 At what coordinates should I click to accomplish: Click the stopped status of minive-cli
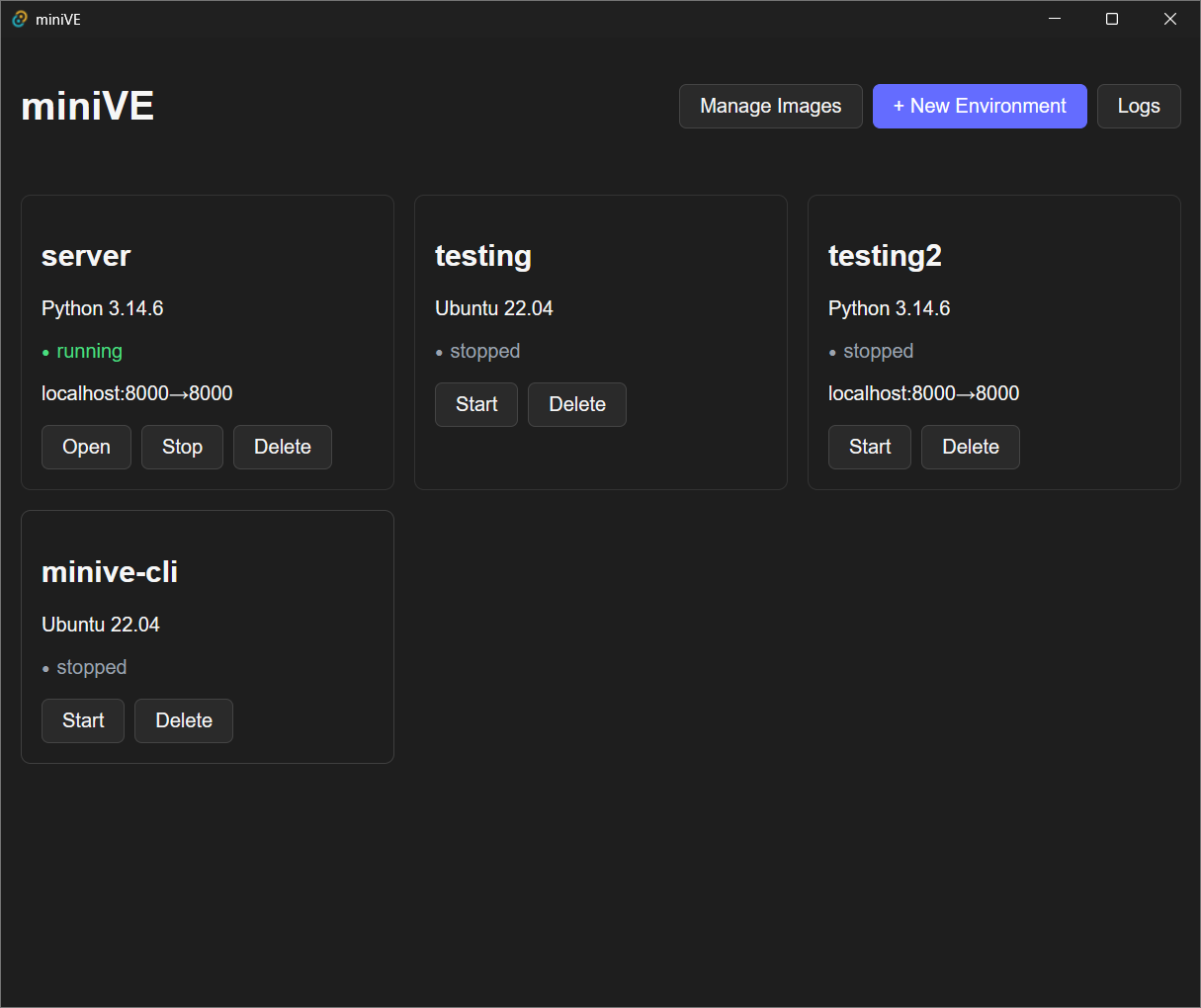pos(84,667)
